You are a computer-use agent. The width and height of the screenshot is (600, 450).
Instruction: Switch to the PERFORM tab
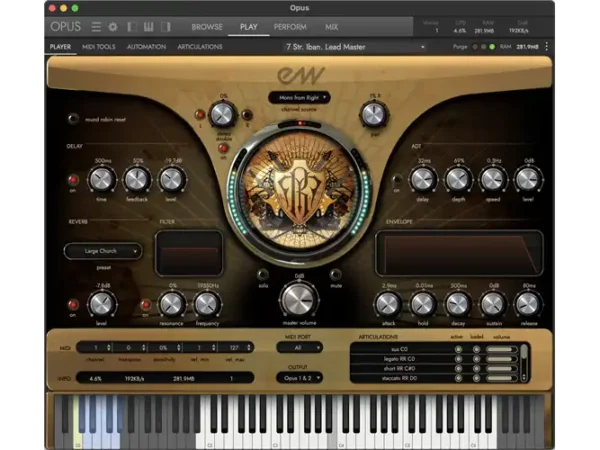[x=290, y=27]
